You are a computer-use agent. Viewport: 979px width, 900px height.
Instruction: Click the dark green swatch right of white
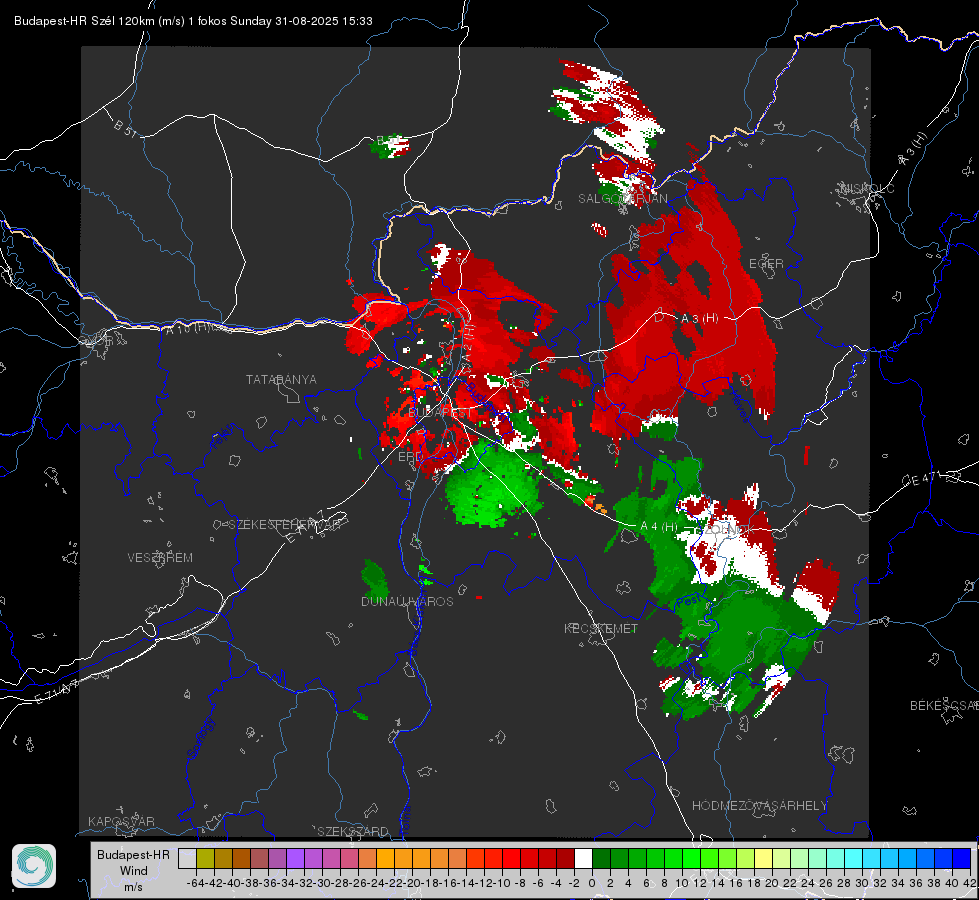click(601, 859)
